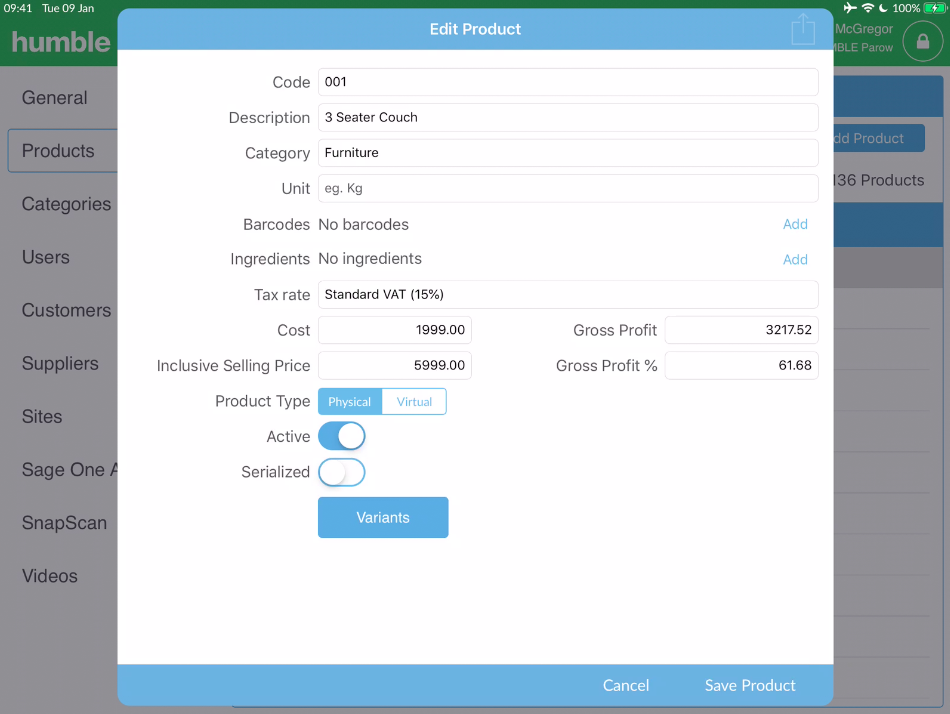Click the Gross Profit % field
This screenshot has width=950, height=714.
[742, 365]
